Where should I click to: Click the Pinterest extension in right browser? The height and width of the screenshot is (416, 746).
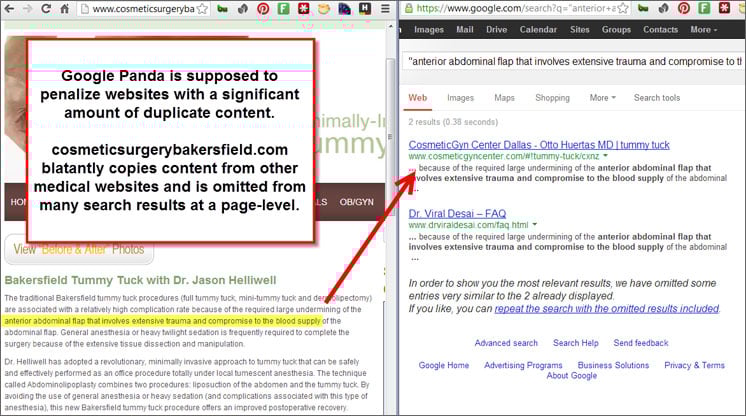684,8
